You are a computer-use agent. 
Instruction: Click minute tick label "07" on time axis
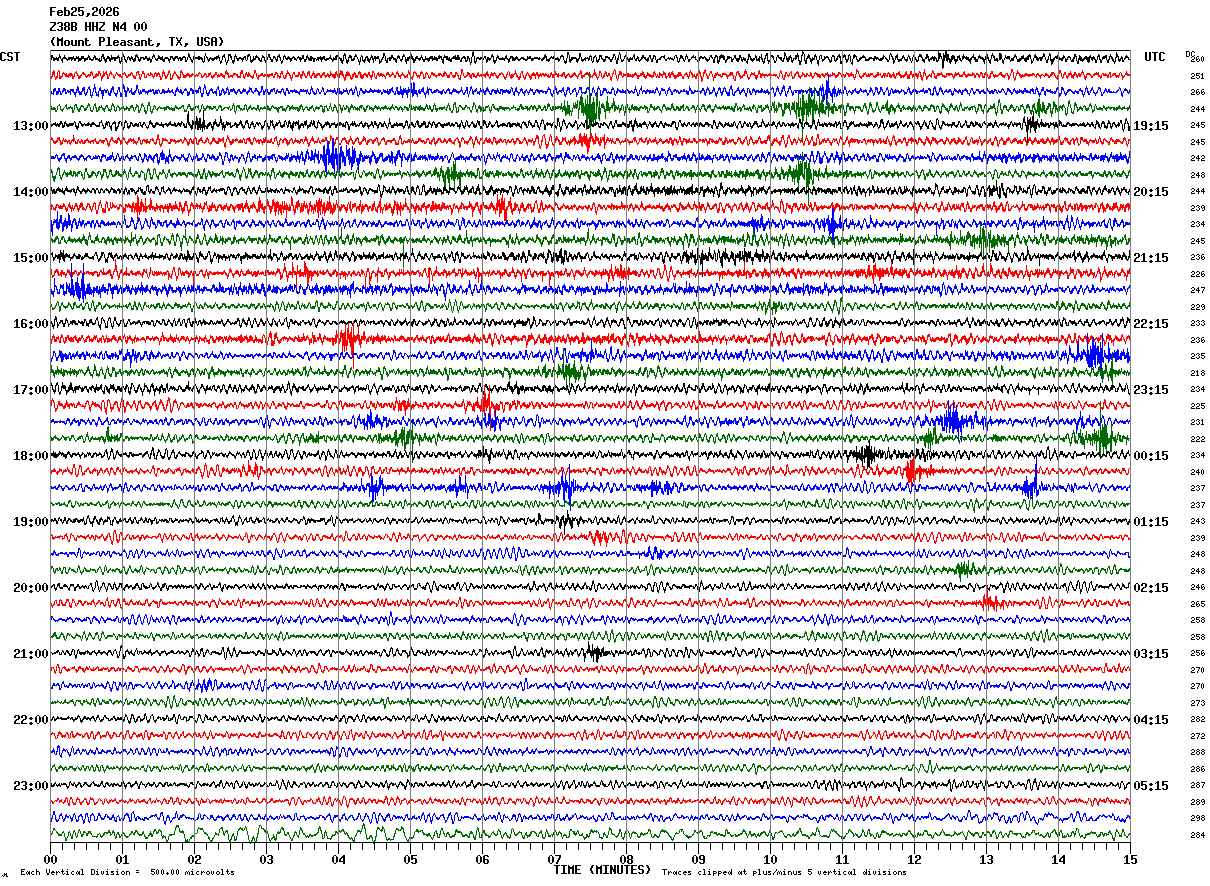(554, 859)
